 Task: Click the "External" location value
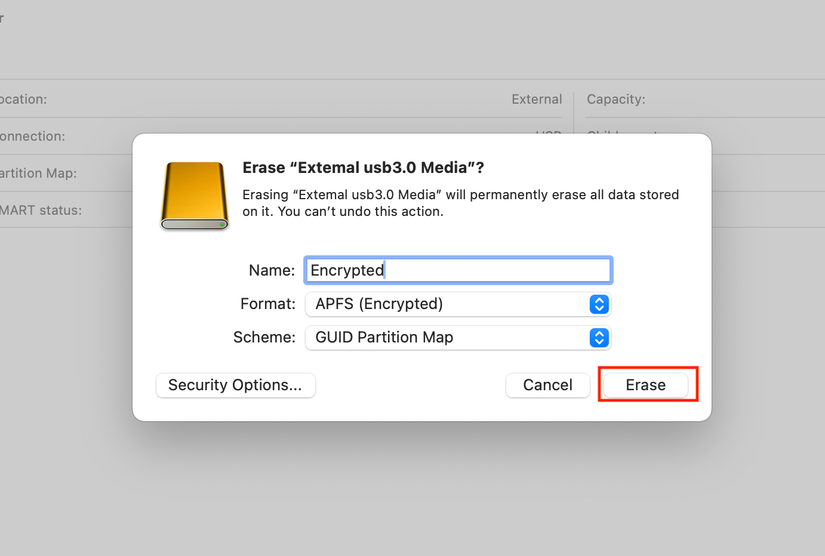[536, 100]
